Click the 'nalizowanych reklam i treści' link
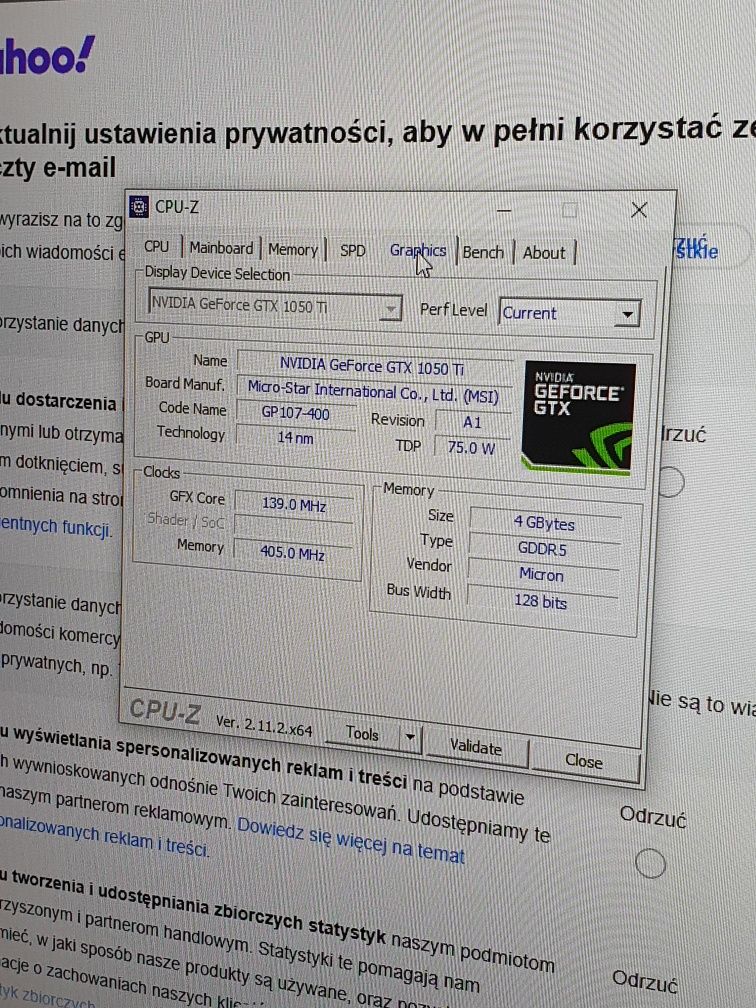 [105, 836]
